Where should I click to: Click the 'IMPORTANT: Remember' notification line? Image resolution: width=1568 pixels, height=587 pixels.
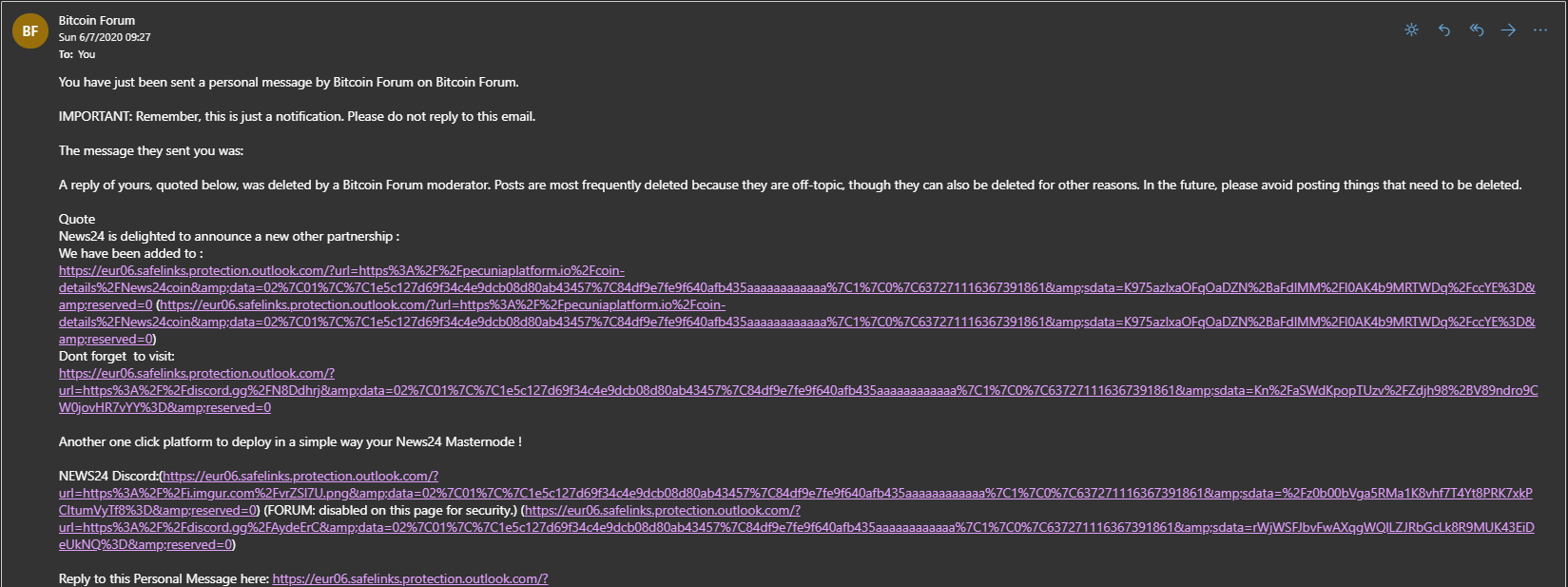(297, 116)
